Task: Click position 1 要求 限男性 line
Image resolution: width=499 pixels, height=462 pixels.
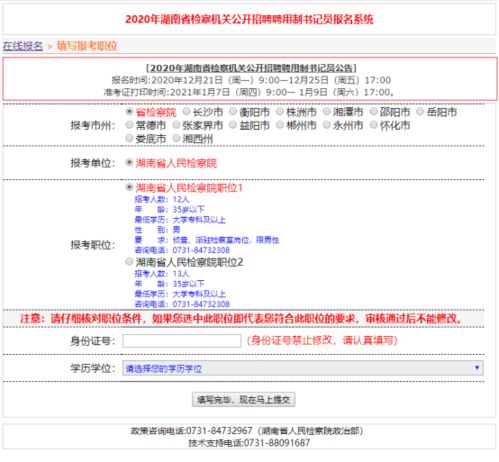Action: click(x=207, y=240)
